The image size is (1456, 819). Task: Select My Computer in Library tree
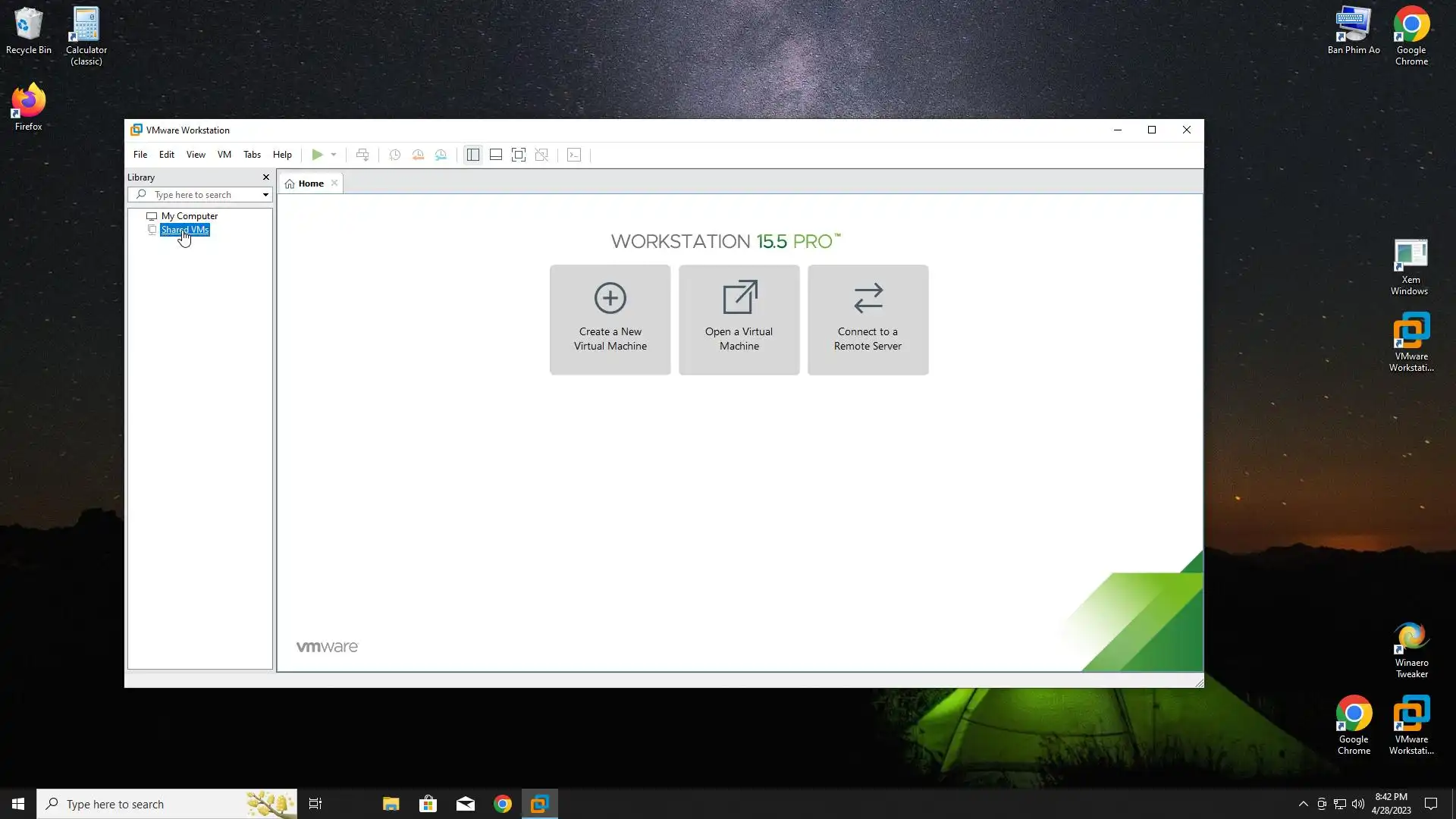189,216
